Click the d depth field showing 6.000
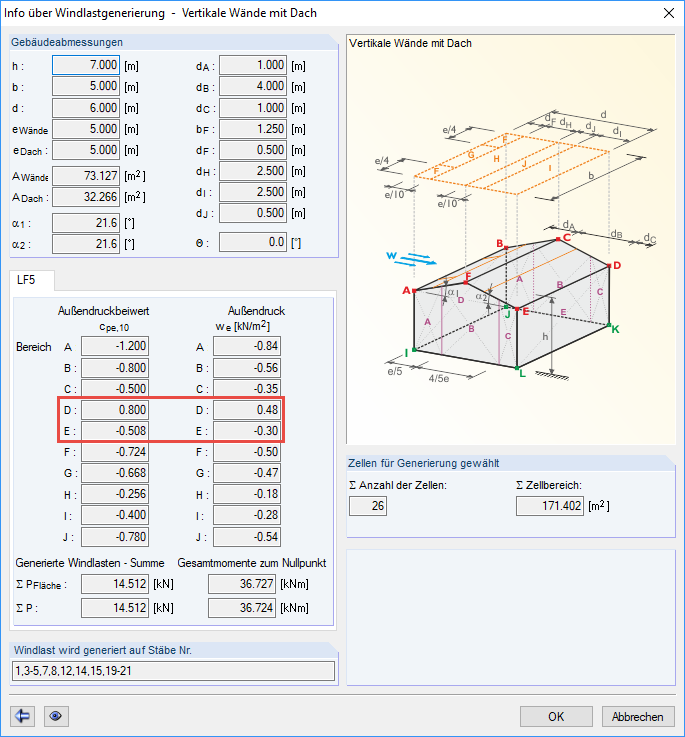Viewport: 685px width, 737px height. click(x=86, y=108)
